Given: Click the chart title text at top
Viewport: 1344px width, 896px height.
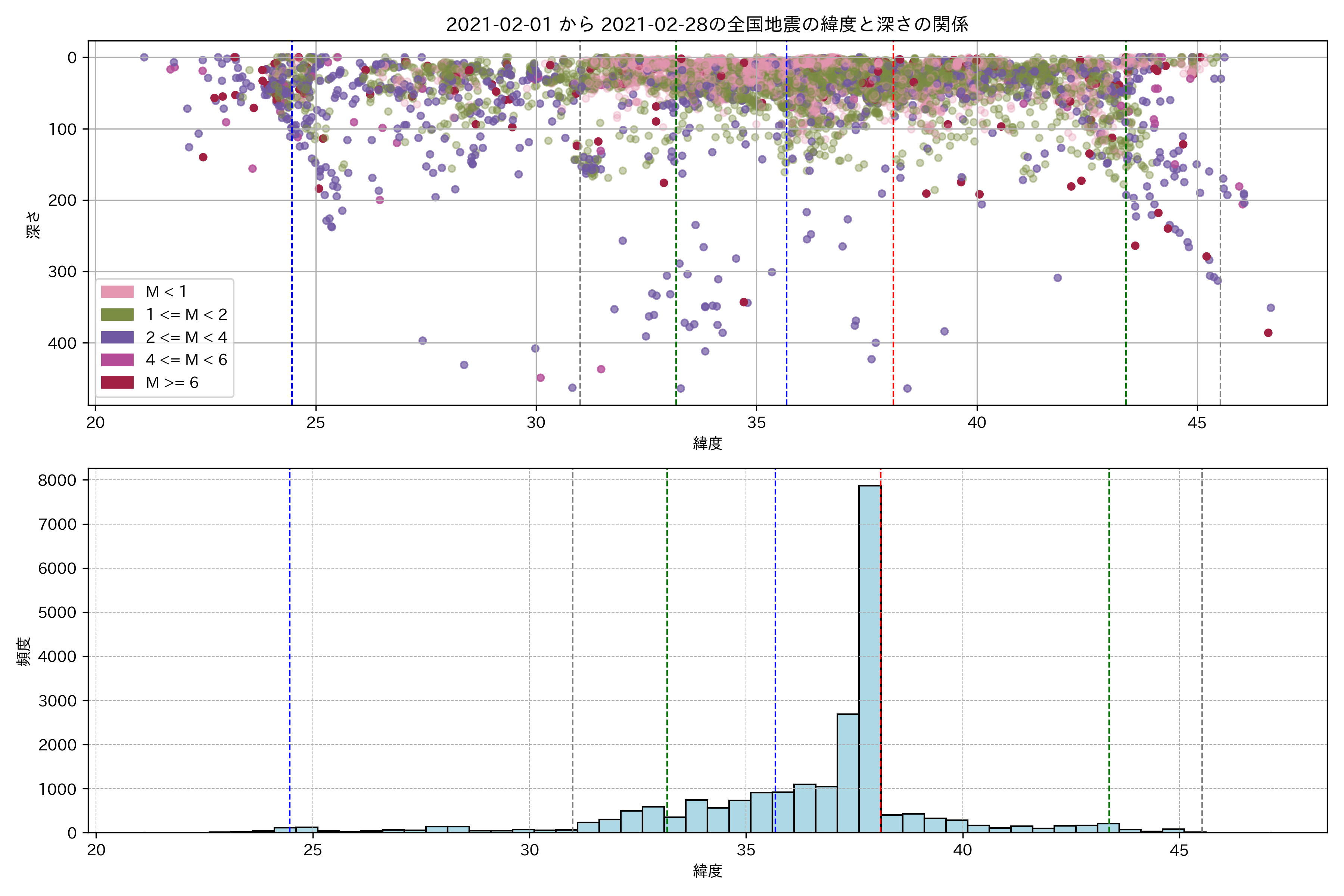Looking at the screenshot, I should (x=707, y=25).
